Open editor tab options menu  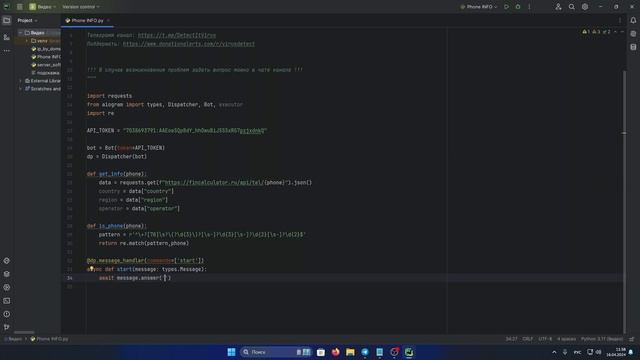(620, 20)
